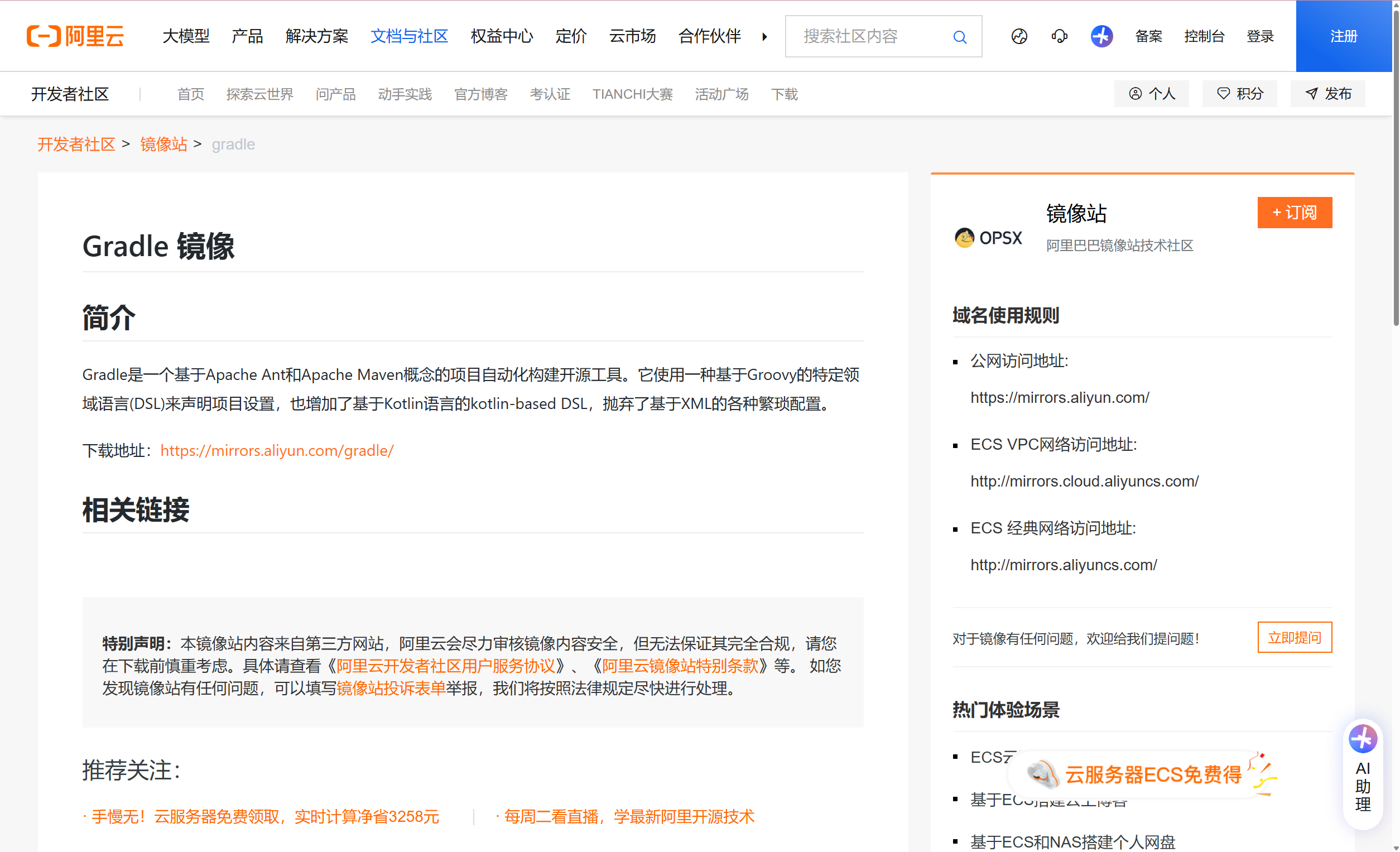Switch to the 官方博客 tab

[480, 94]
